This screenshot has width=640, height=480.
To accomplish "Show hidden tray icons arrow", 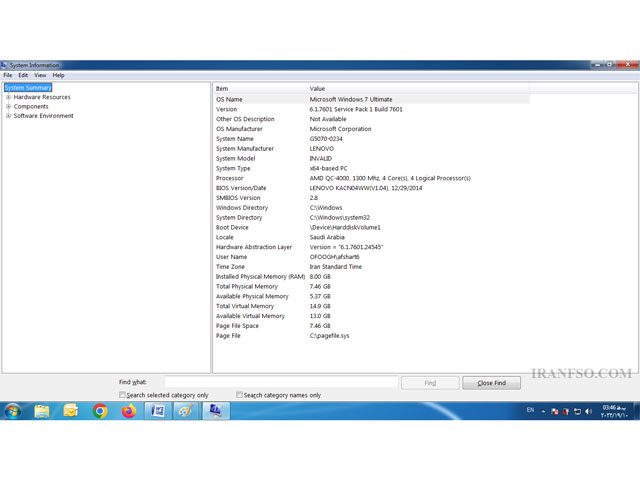I will (x=543, y=411).
